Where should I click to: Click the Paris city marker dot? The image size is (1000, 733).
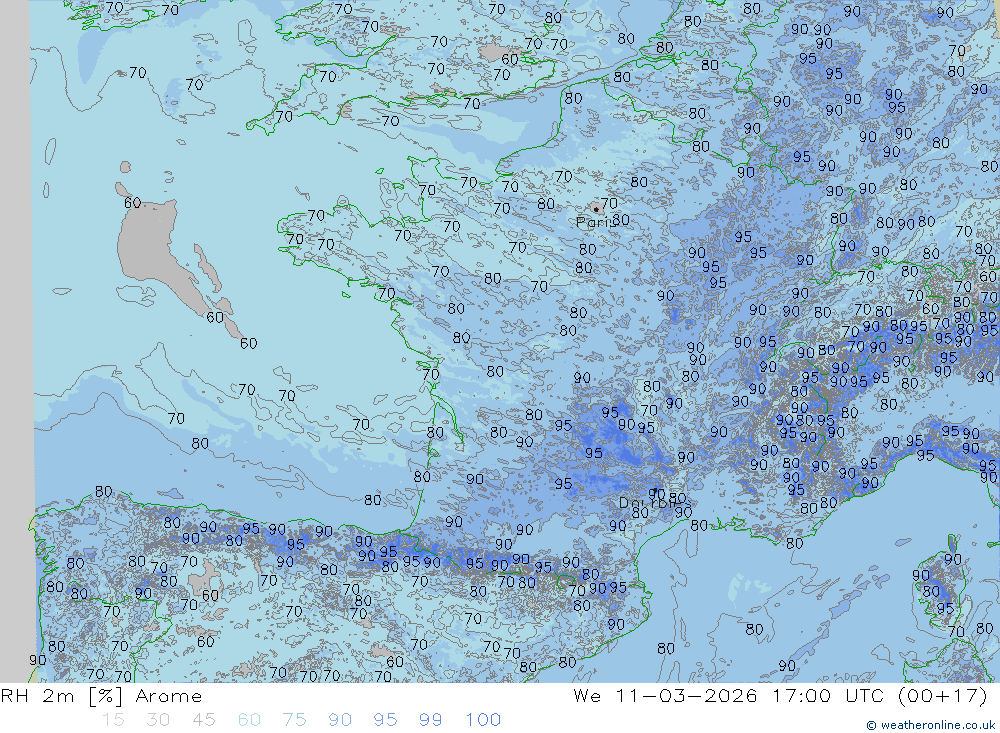point(596,209)
